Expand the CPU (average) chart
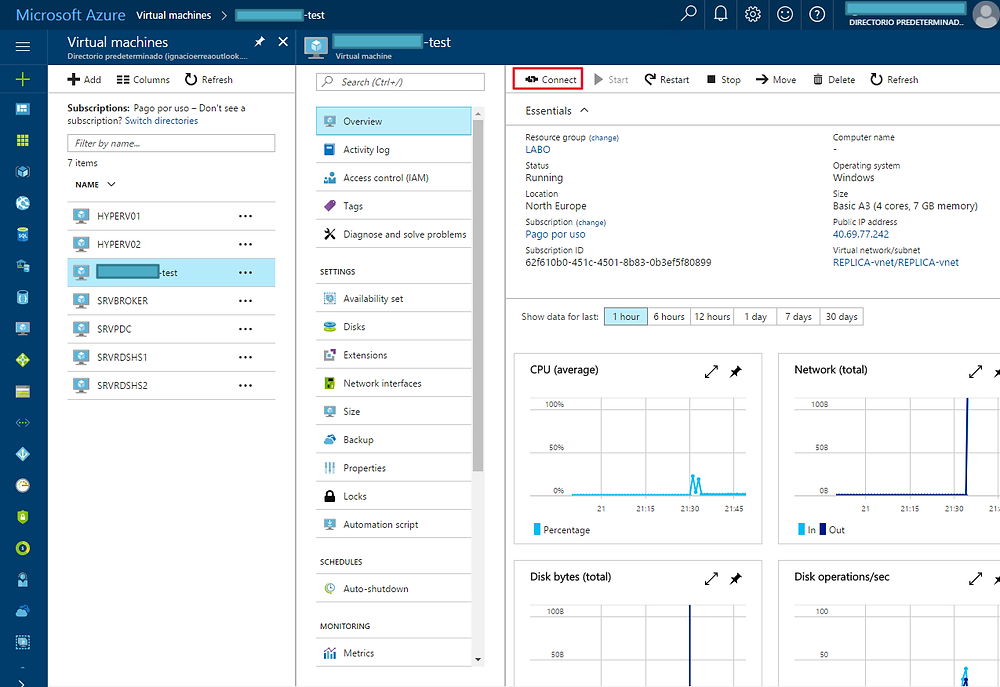Image resolution: width=1000 pixels, height=687 pixels. [x=712, y=371]
